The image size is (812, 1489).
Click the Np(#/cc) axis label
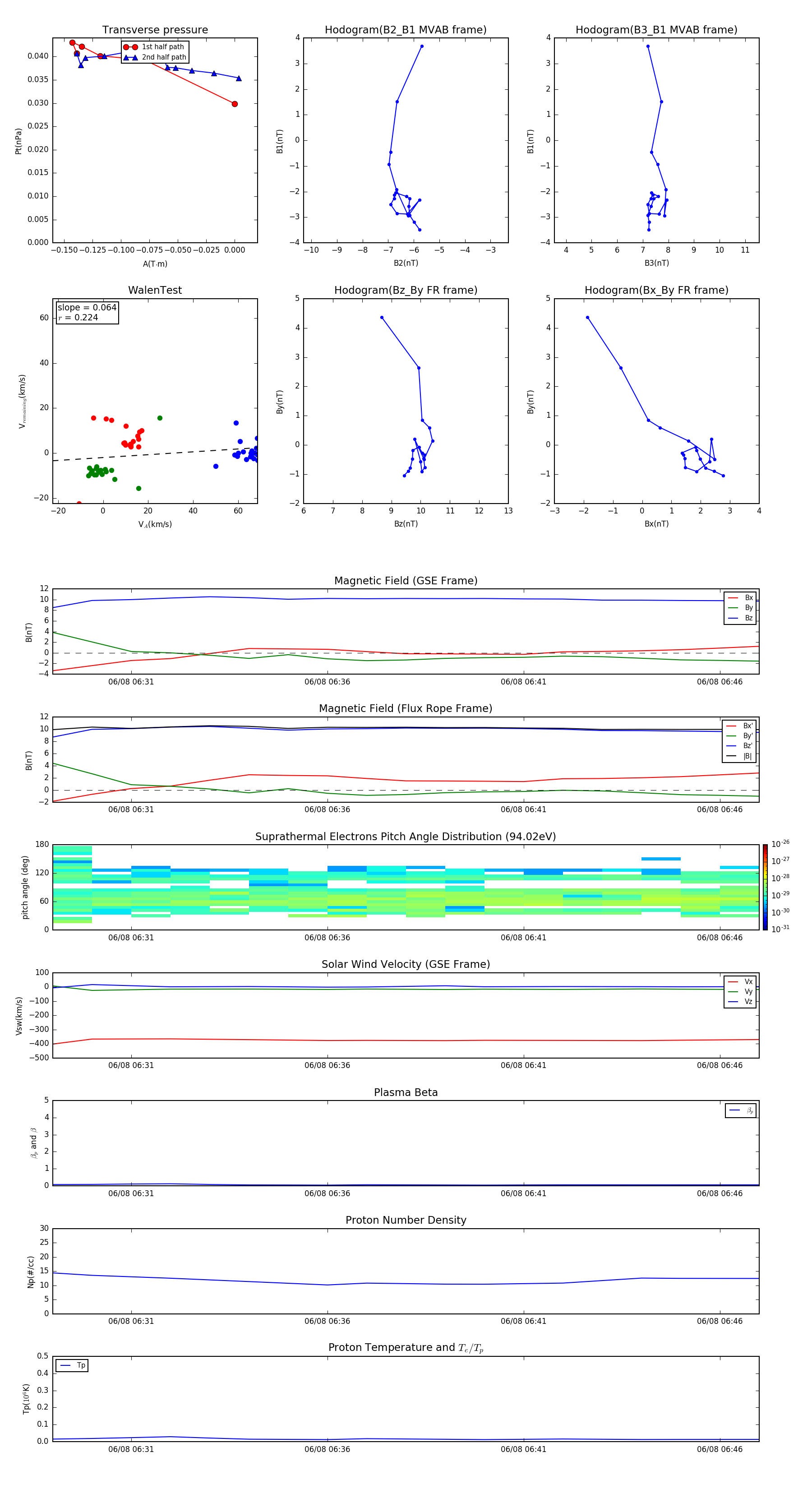click(30, 1272)
